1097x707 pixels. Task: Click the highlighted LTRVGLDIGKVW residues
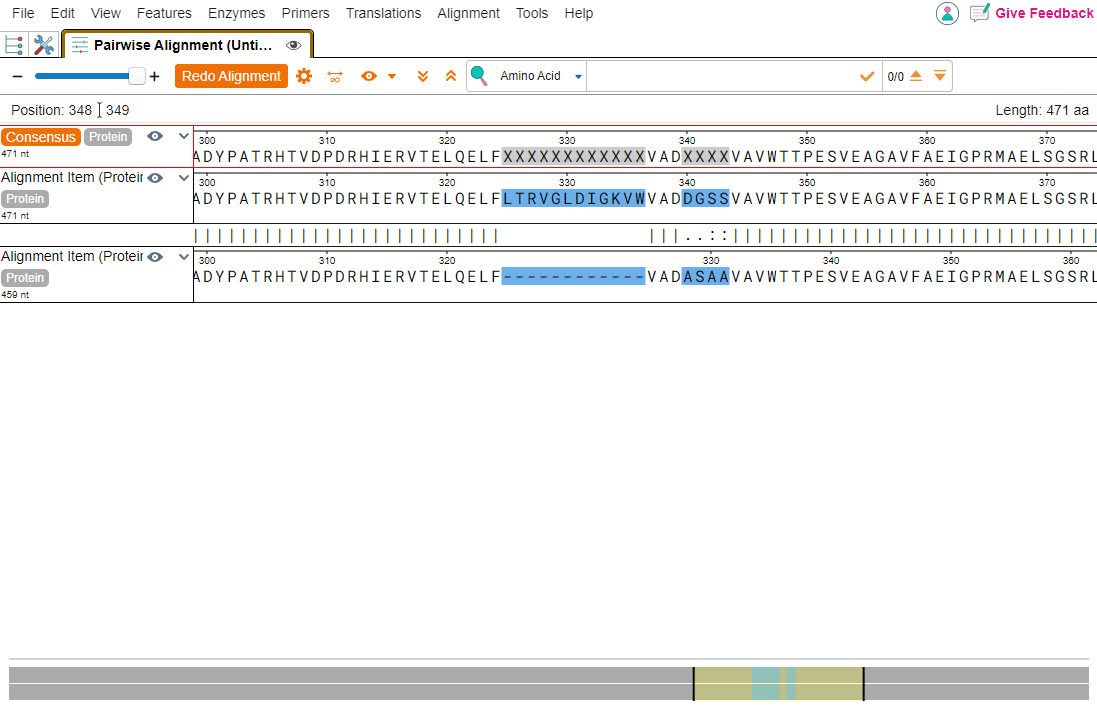pos(573,199)
